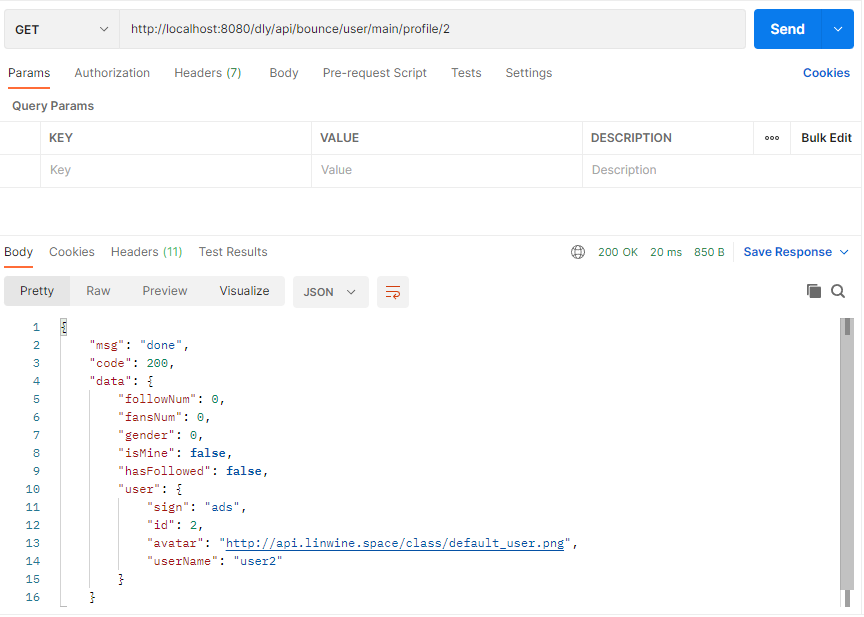Switch response view to Raw
The image size is (864, 617).
(x=98, y=291)
